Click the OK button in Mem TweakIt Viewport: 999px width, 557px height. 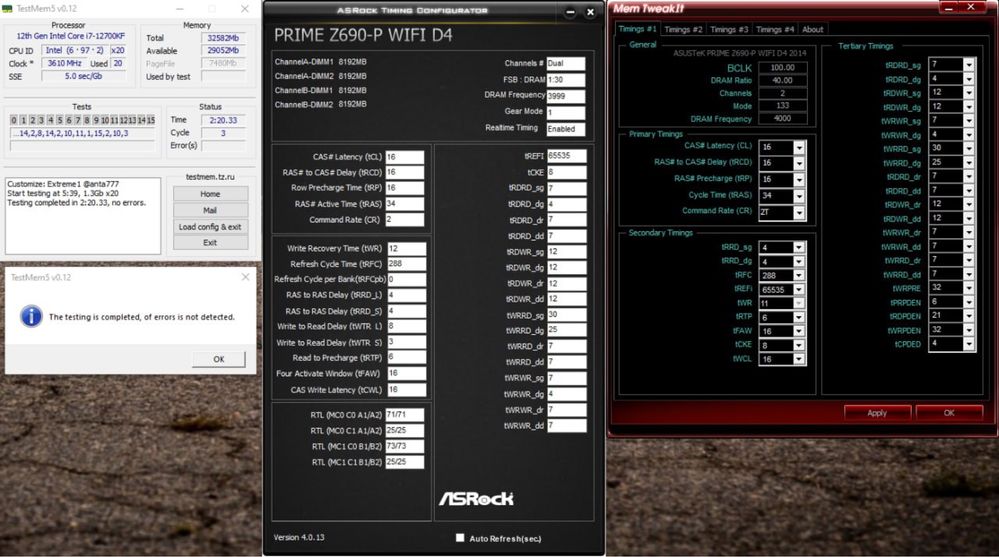tap(949, 413)
